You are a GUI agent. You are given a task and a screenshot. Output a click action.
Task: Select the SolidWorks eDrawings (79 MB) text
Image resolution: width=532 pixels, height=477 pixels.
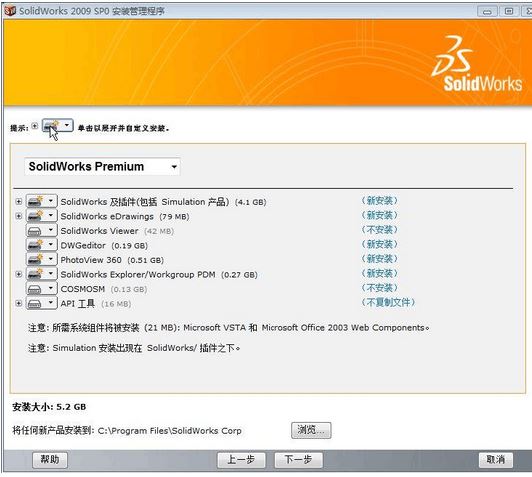[125, 216]
